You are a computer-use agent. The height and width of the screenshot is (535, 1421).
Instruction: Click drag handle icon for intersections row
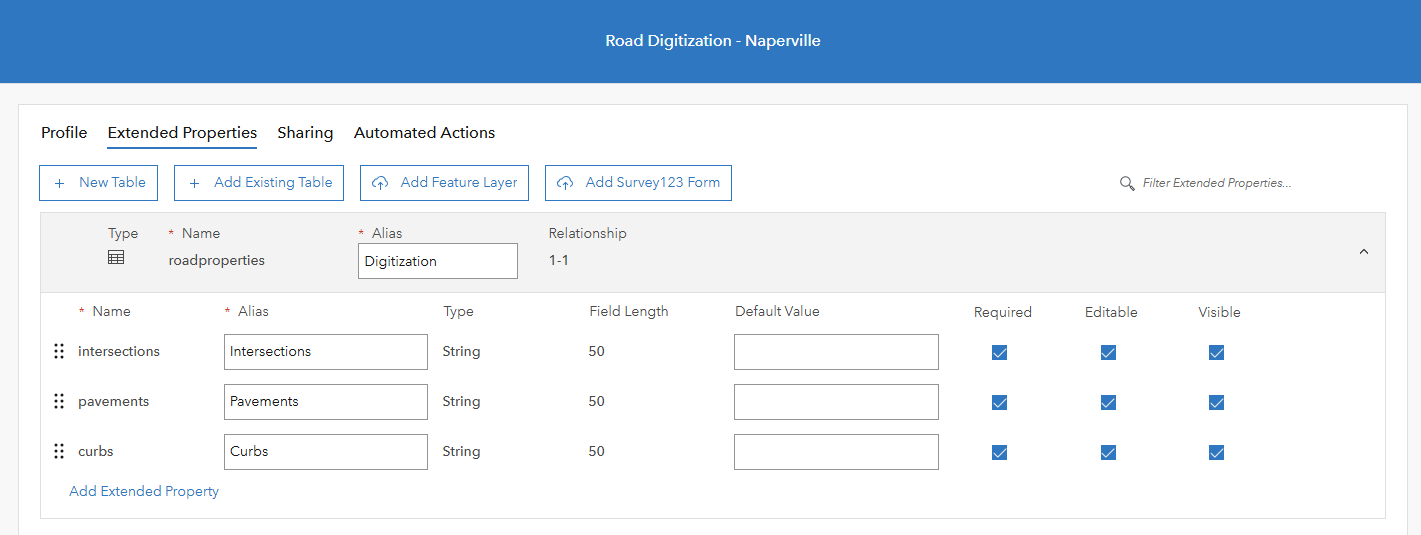pos(59,351)
